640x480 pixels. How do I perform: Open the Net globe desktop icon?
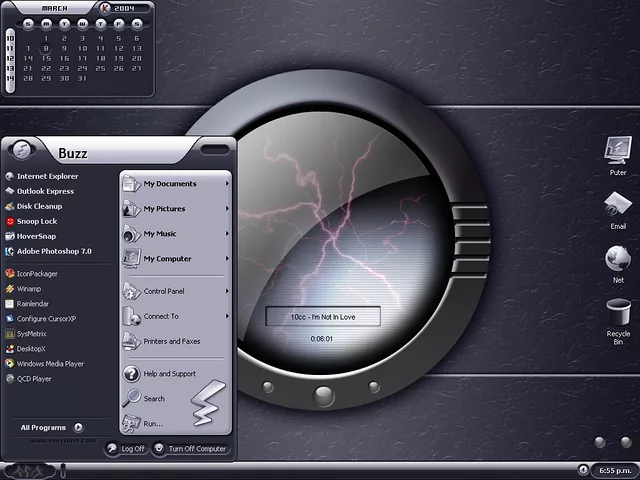618,259
